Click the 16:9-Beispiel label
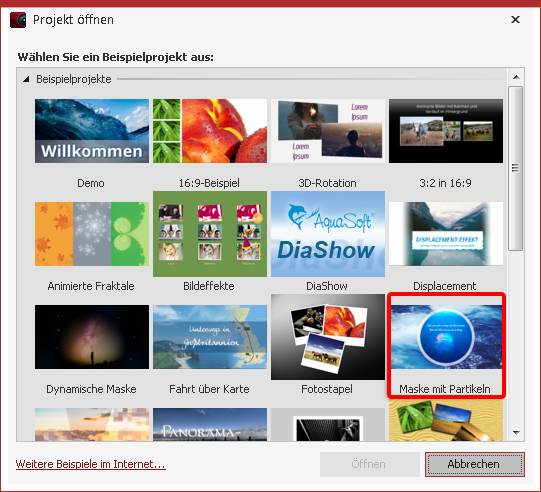The width and height of the screenshot is (541, 492). coord(209,183)
